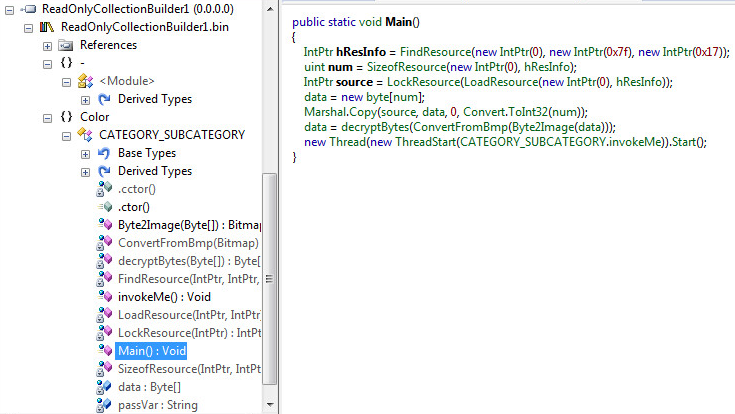Select the ReadOnlyCollectionBuilder1 (0.0.0.0) tree item

(x=137, y=9)
